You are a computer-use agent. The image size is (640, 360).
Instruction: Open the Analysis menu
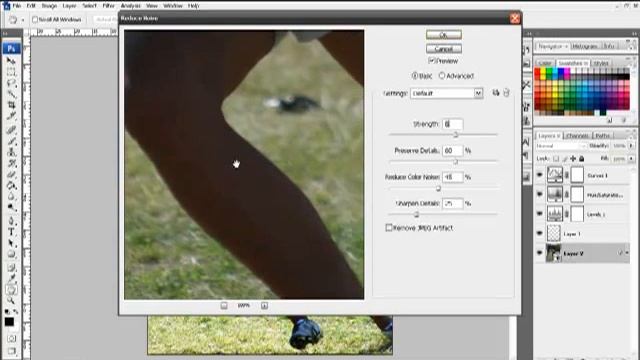pyautogui.click(x=131, y=6)
